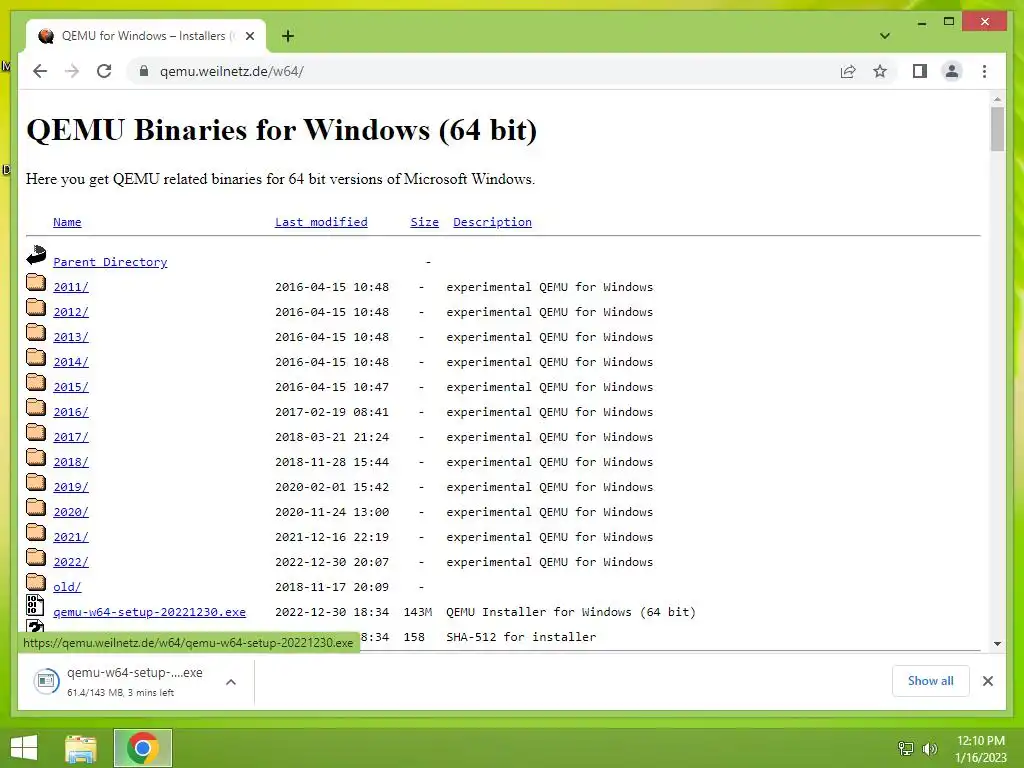Bookmark this page with the star
This screenshot has height=768, width=1024.
pos(880,71)
